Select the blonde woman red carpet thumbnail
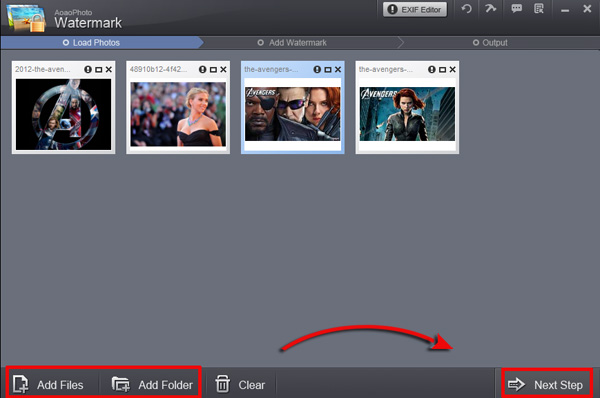The height and width of the screenshot is (398, 600). click(178, 114)
